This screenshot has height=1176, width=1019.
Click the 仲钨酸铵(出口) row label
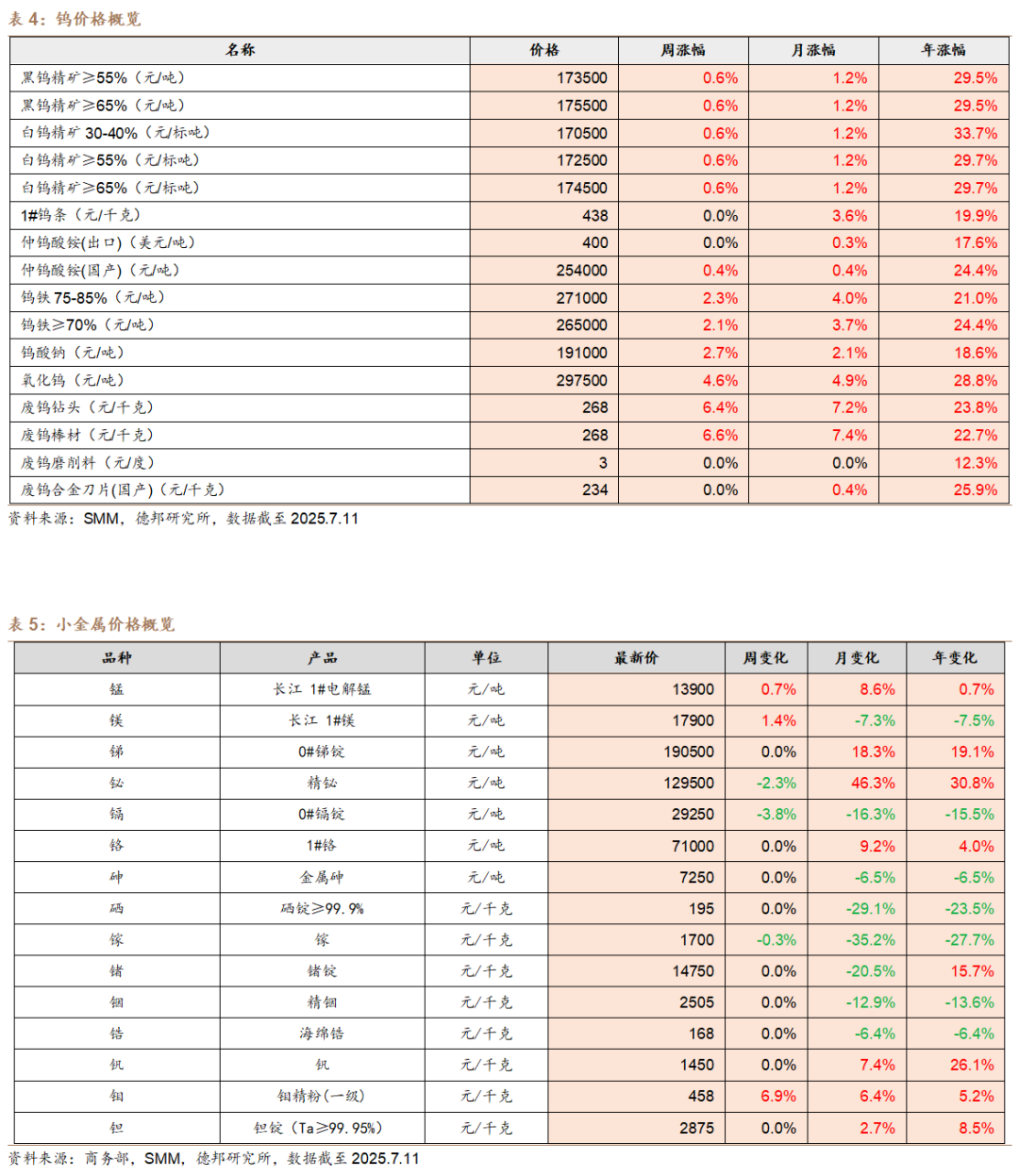pos(109,242)
